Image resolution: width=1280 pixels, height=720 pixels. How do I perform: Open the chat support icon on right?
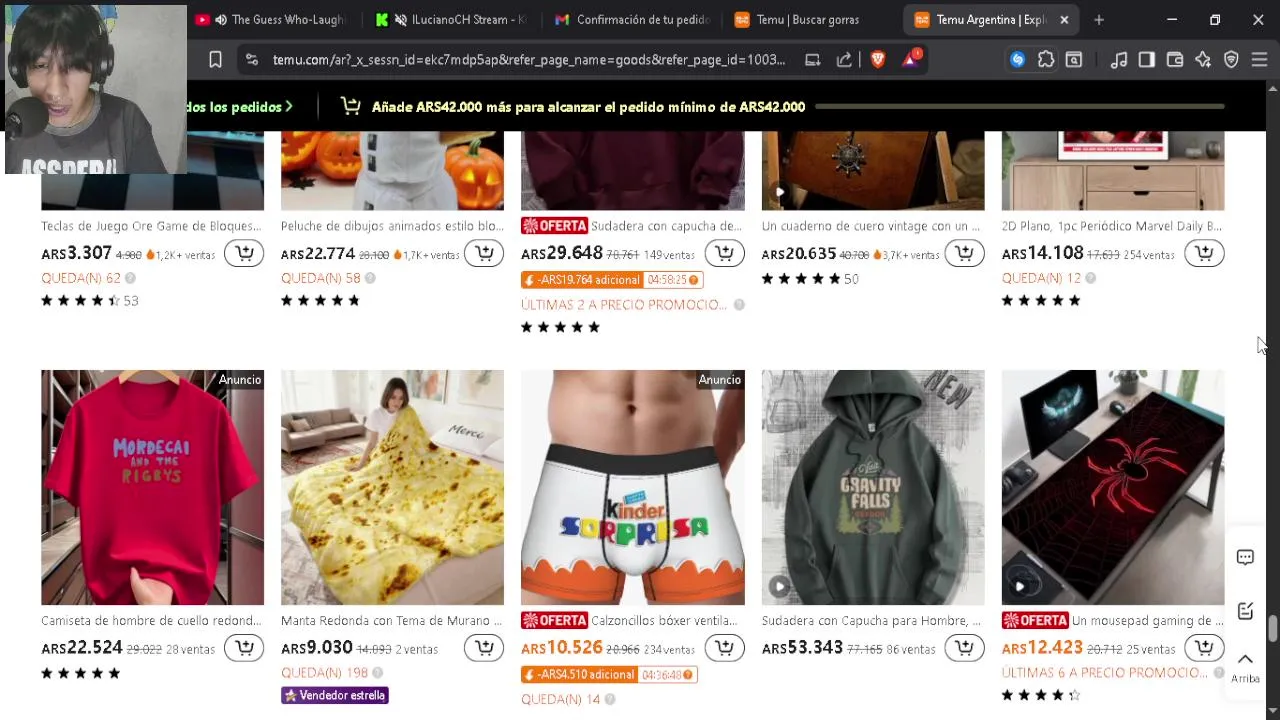pos(1245,558)
